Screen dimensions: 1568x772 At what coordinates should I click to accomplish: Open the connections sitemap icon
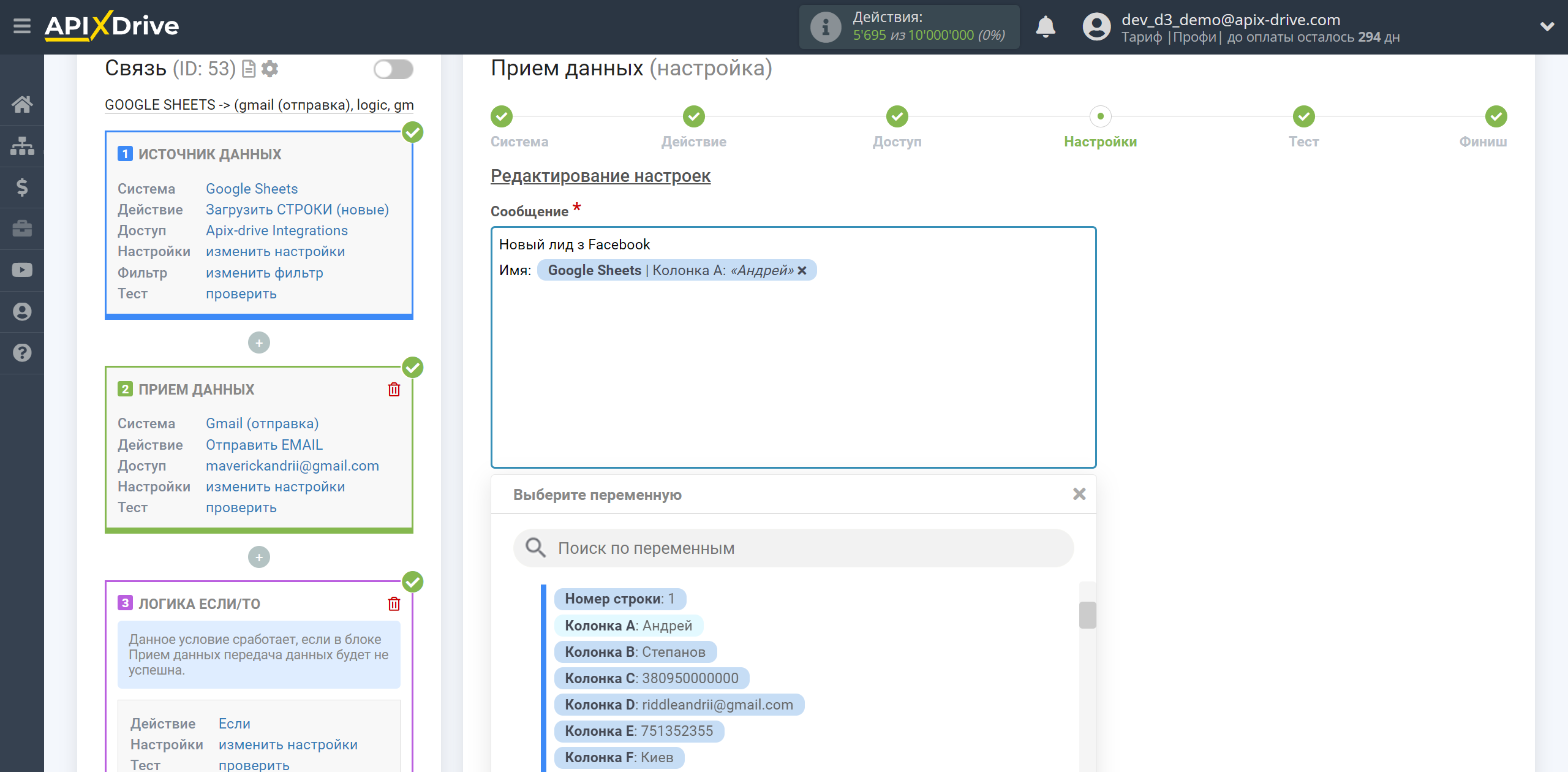(22, 146)
